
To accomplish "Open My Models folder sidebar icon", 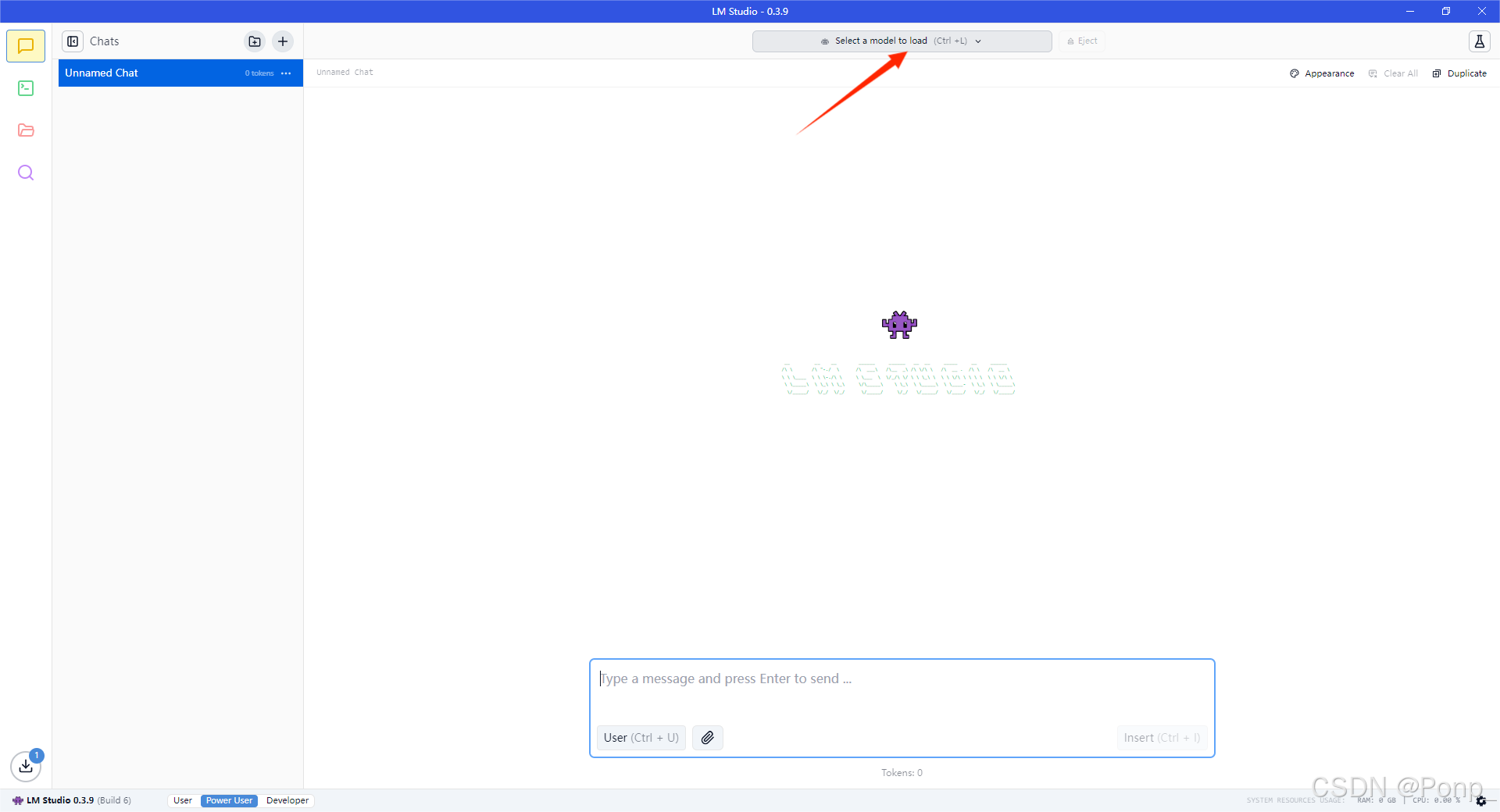I will point(26,130).
